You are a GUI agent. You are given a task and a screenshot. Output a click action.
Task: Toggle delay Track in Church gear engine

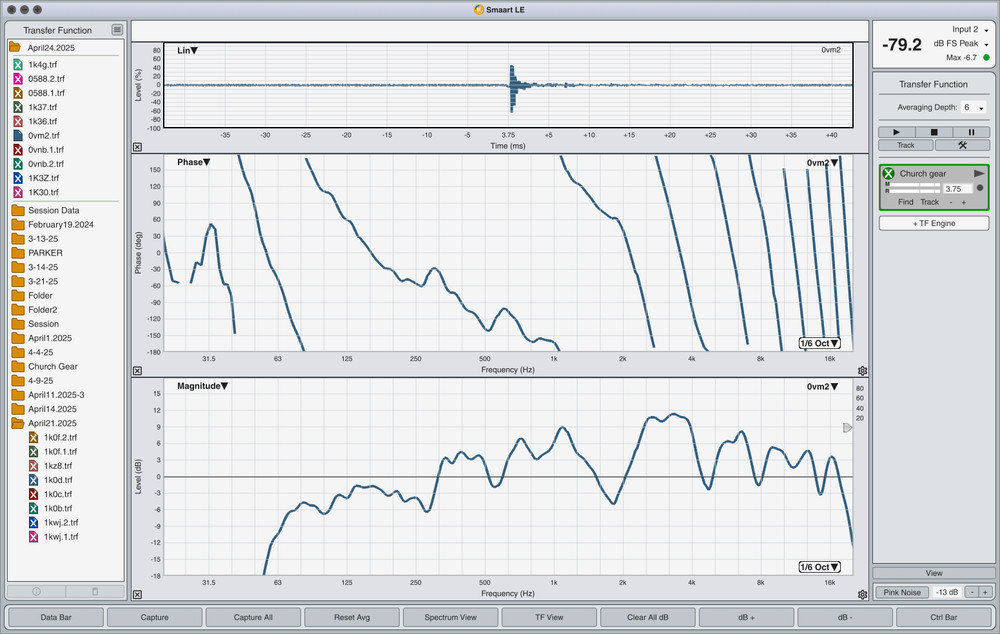(x=929, y=202)
